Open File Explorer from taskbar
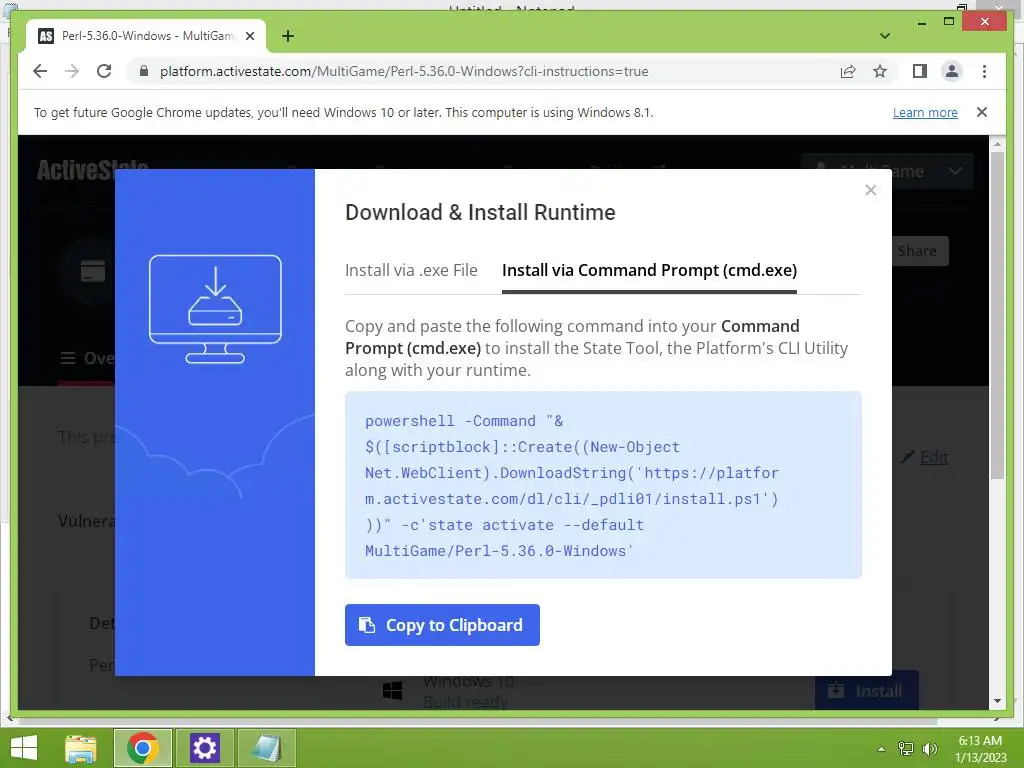 81,748
